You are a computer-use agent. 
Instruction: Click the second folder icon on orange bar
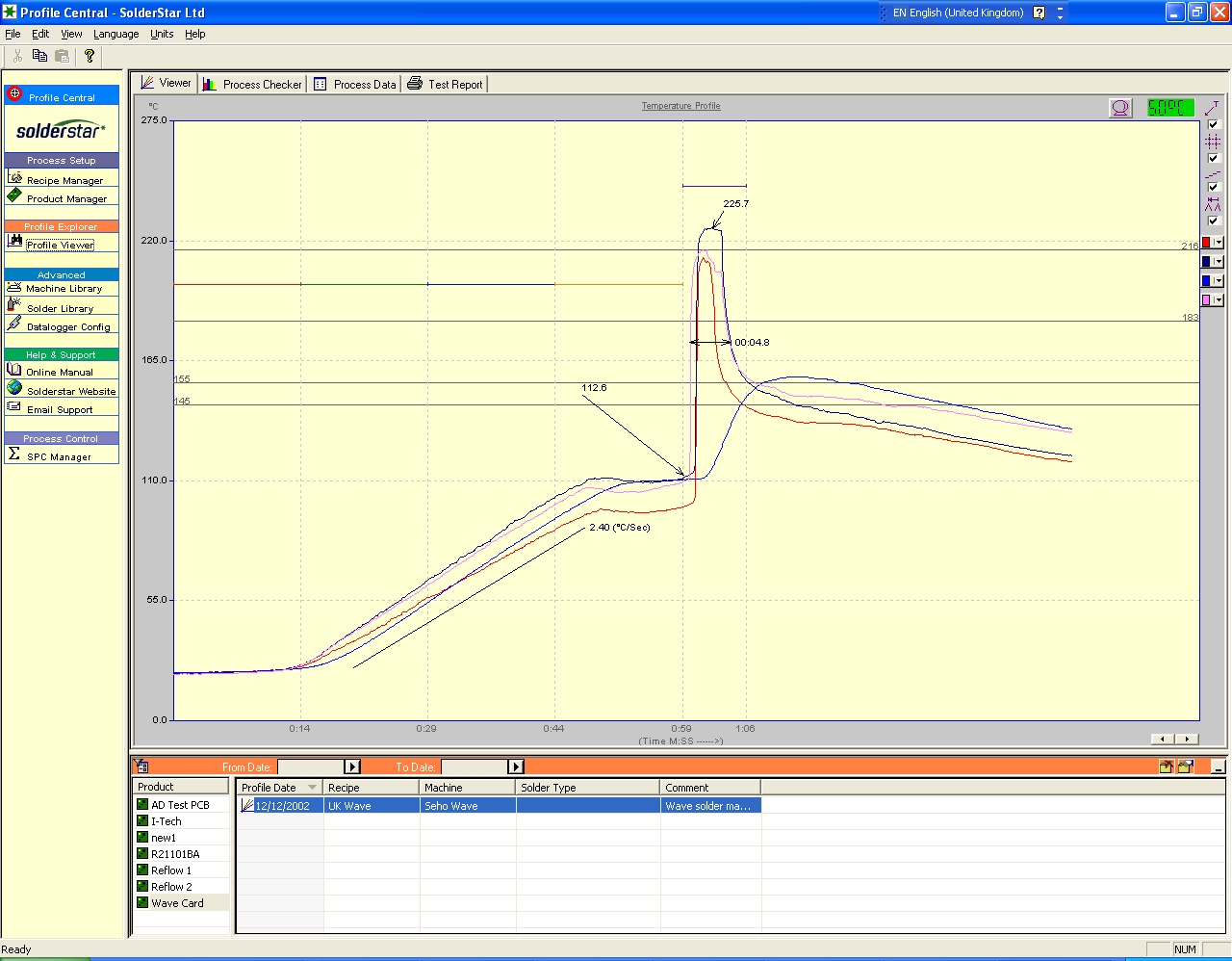(x=1185, y=766)
